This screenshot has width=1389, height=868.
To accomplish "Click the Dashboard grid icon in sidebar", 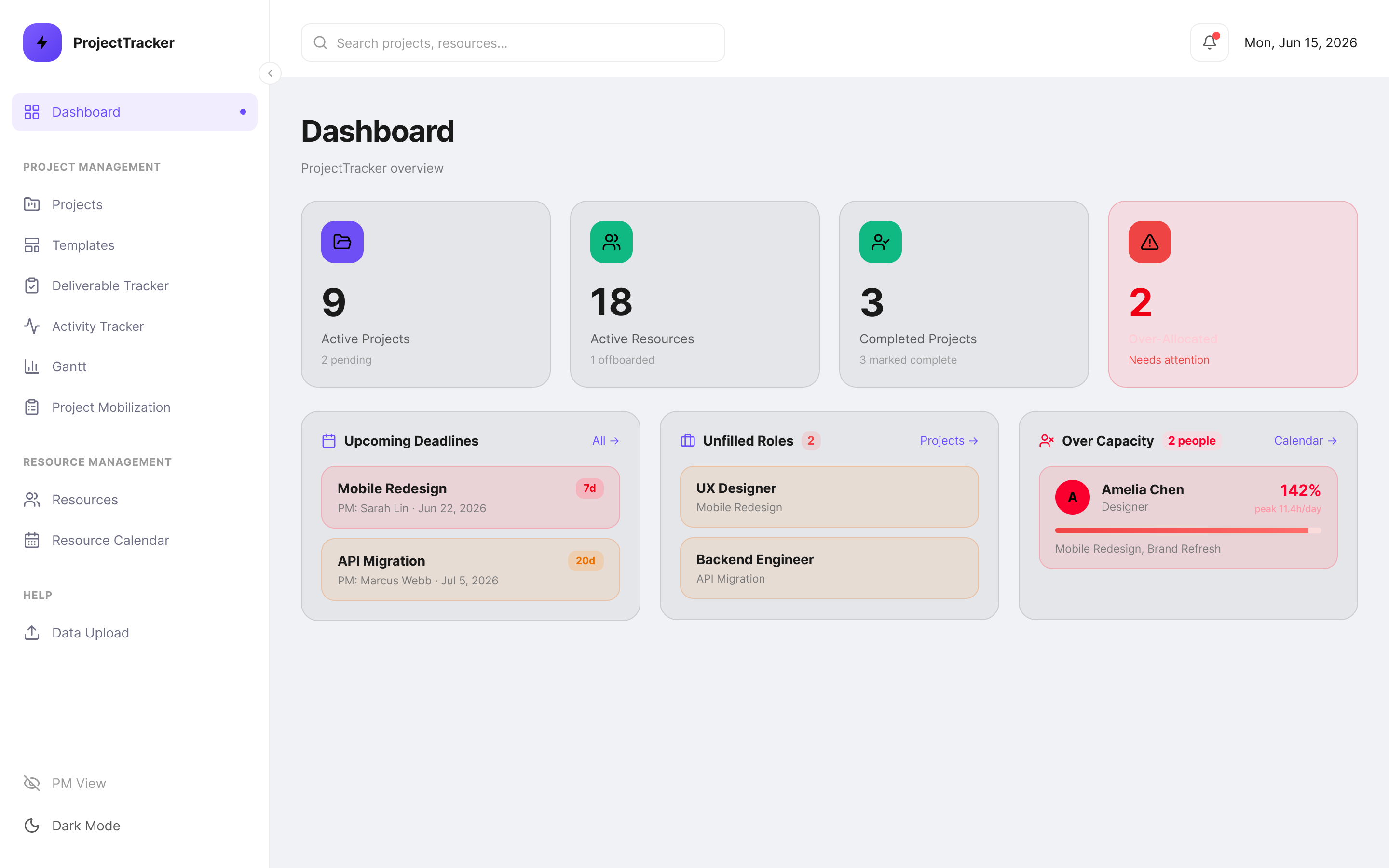I will 31,112.
